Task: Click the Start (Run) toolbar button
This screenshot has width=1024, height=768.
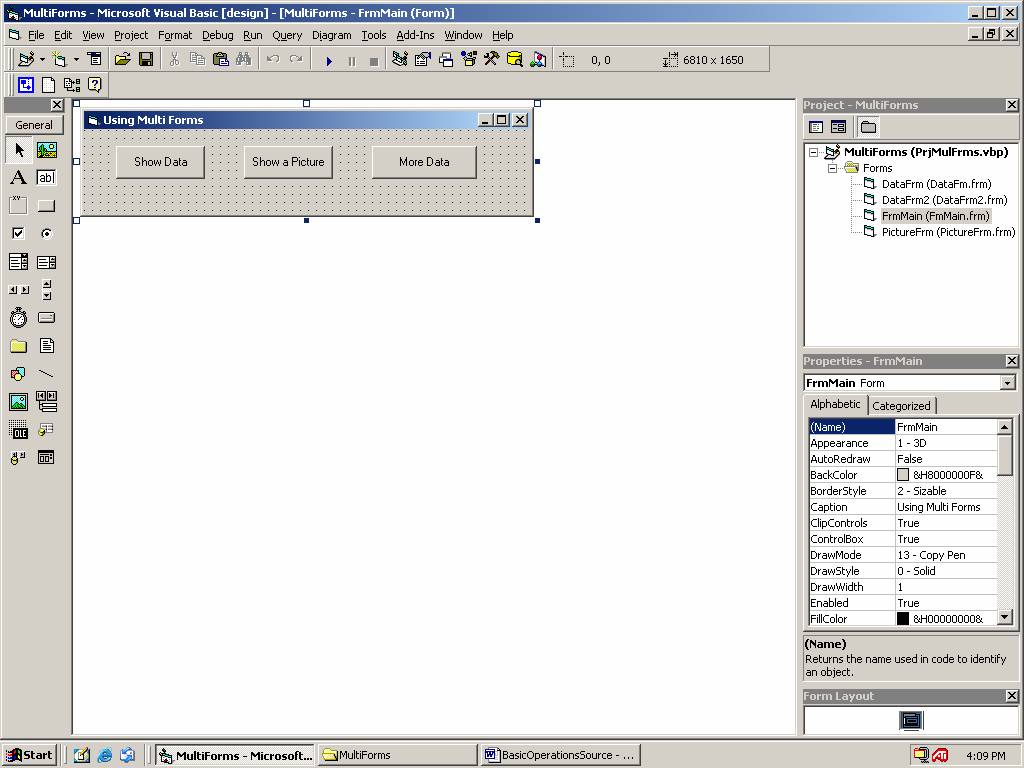Action: click(329, 60)
